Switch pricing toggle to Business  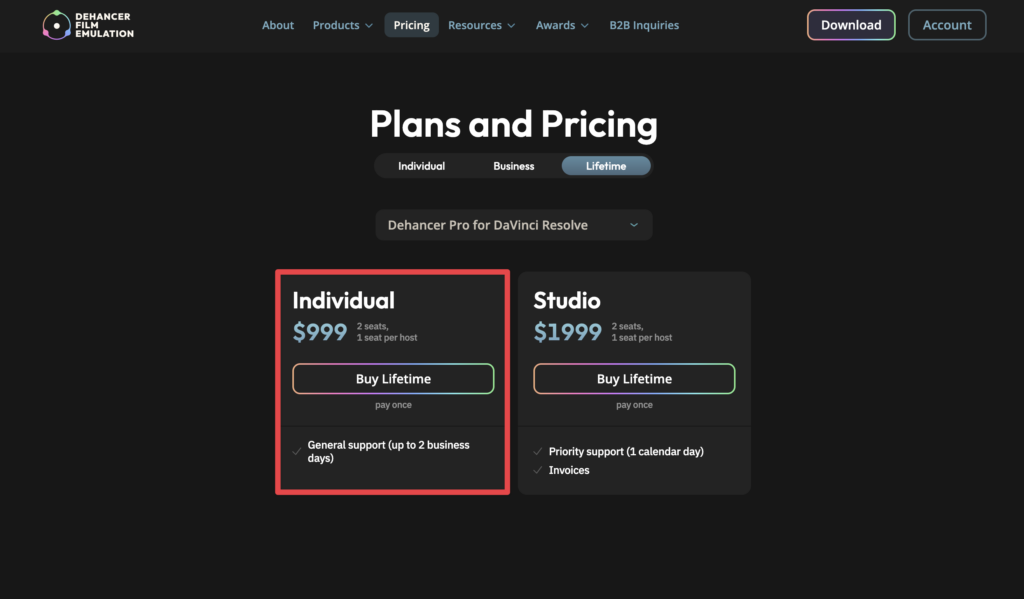coord(513,166)
